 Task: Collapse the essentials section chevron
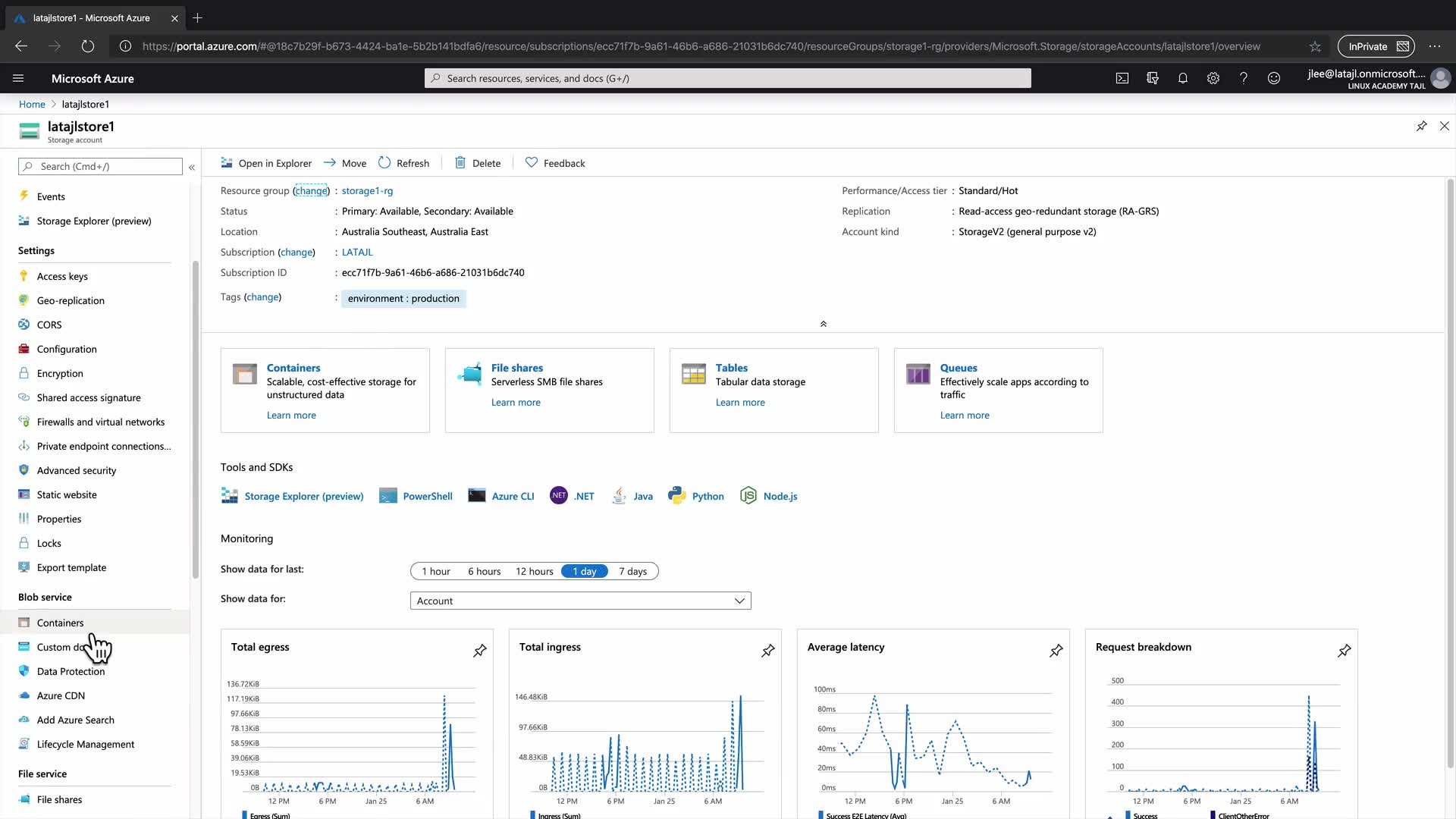click(824, 324)
